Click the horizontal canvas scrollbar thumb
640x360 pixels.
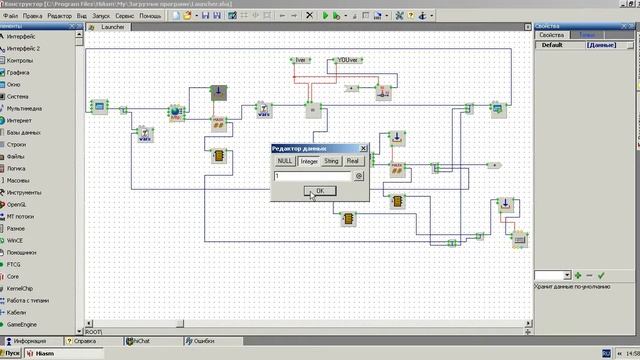coord(180,324)
